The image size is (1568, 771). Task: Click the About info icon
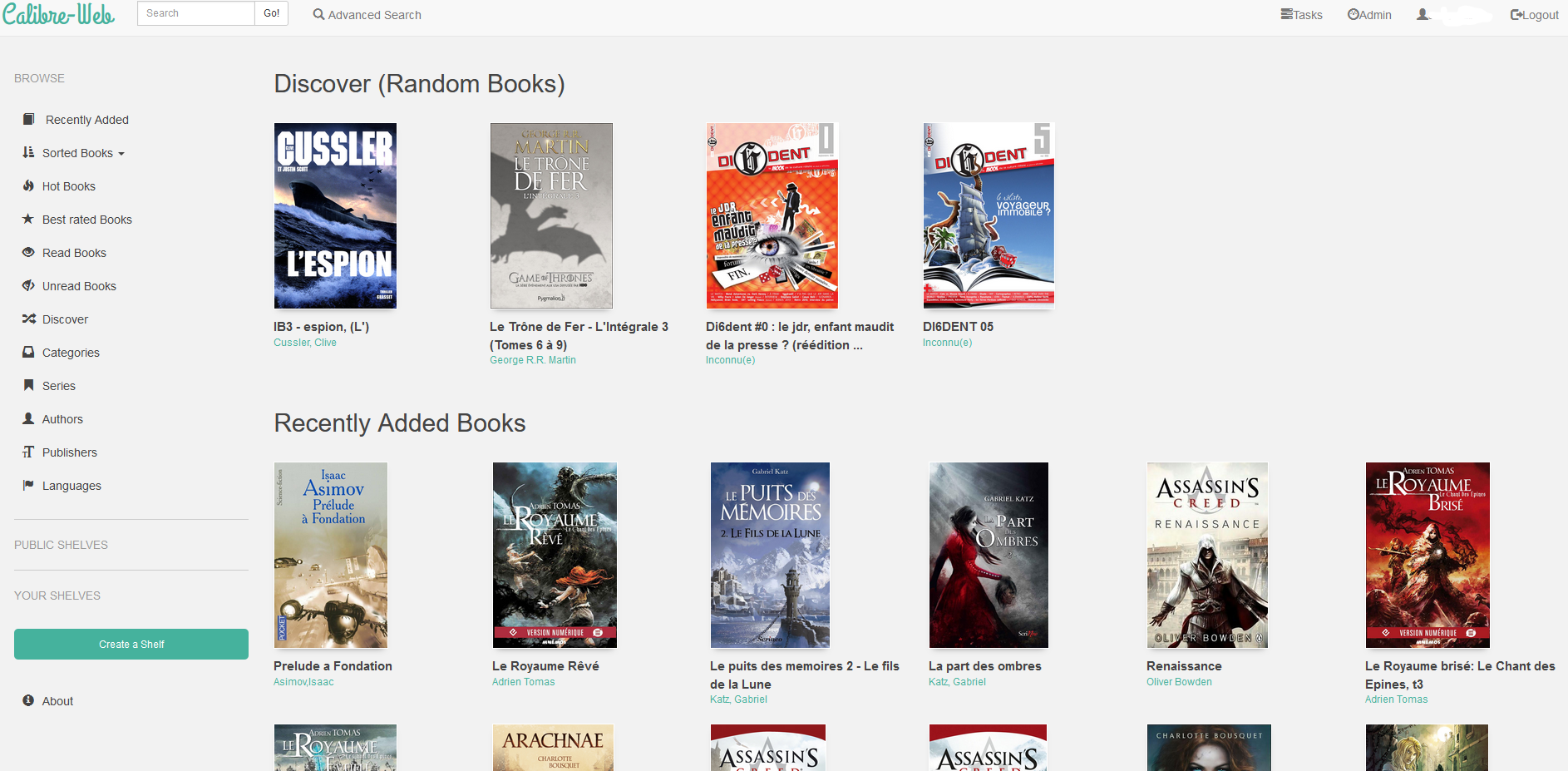(x=28, y=700)
